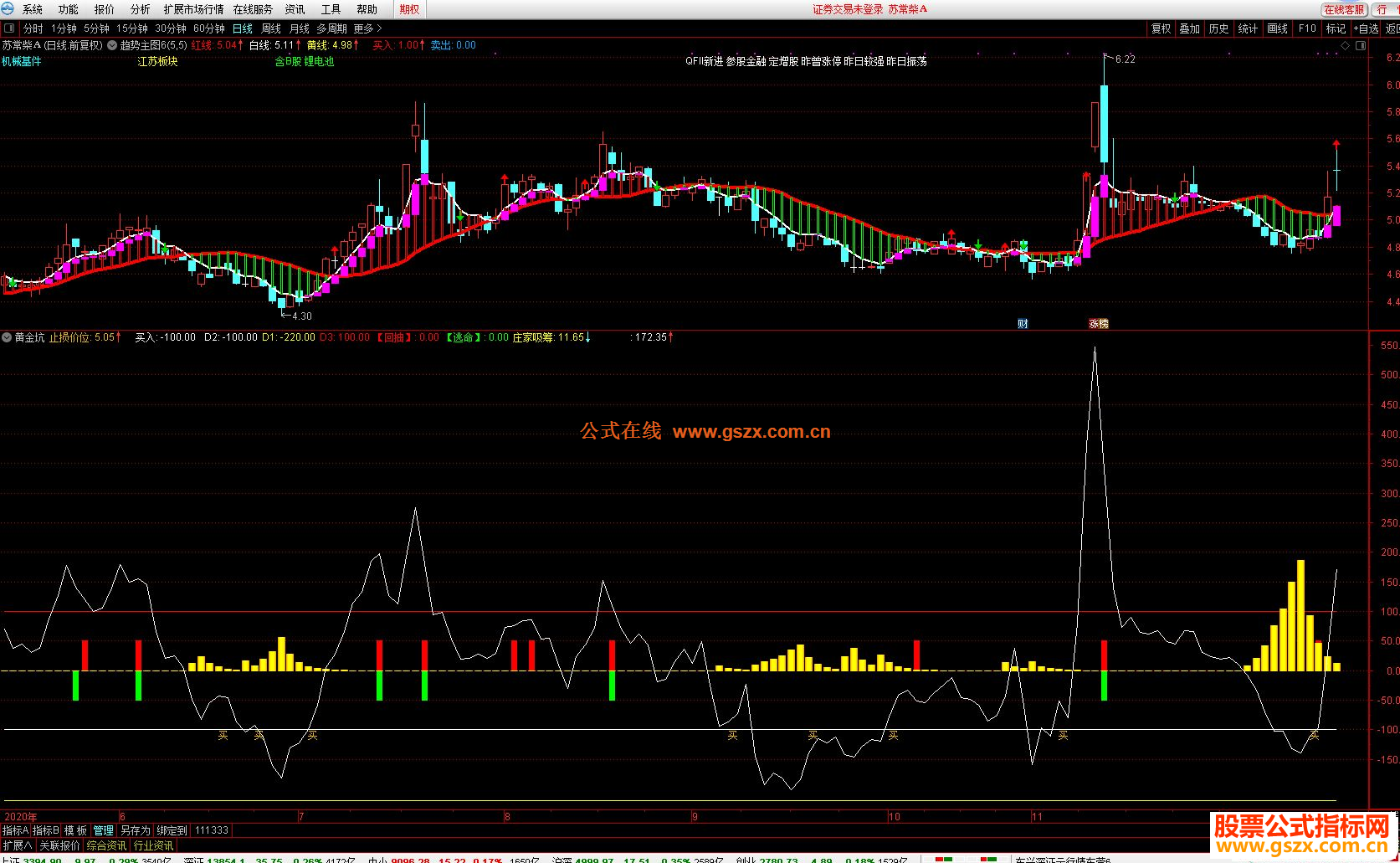Click the 上证 index in status bar
The height and width of the screenshot is (863, 1400).
pyautogui.click(x=9, y=860)
